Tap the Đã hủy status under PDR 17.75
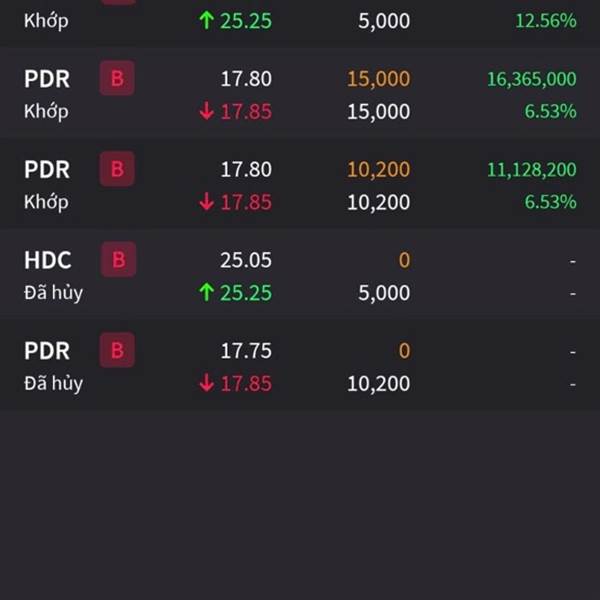This screenshot has height=600, width=600. tap(54, 384)
